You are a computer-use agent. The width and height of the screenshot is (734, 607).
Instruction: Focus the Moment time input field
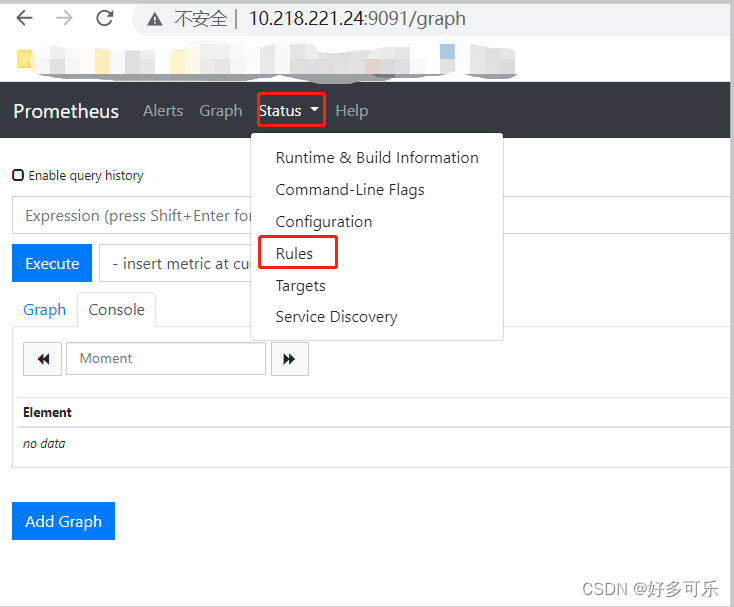tap(166, 359)
